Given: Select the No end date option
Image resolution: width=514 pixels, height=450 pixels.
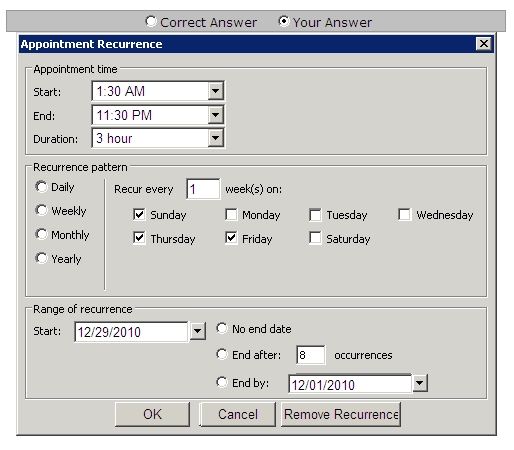Looking at the screenshot, I should [222, 328].
